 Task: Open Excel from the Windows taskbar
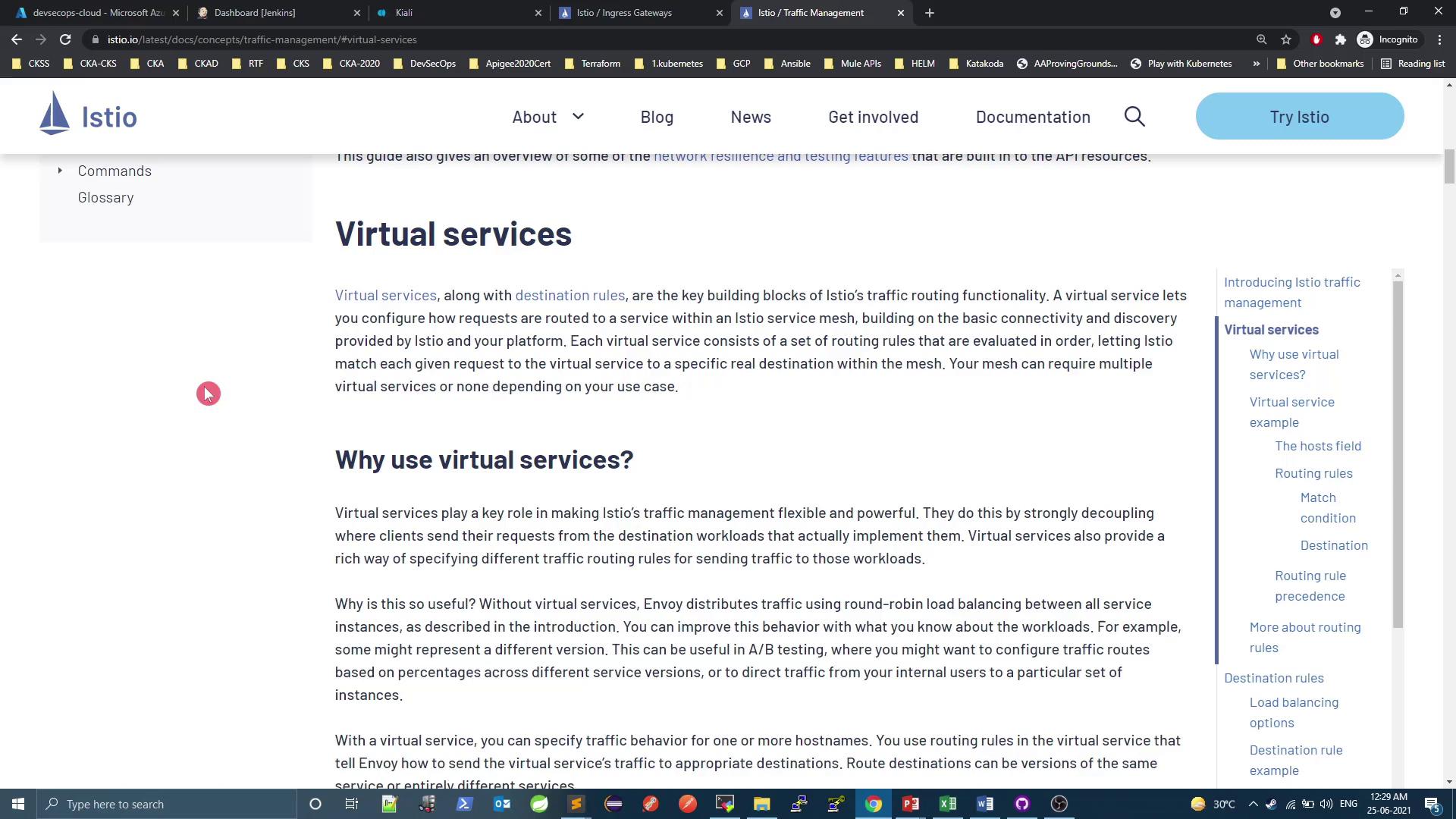(947, 804)
